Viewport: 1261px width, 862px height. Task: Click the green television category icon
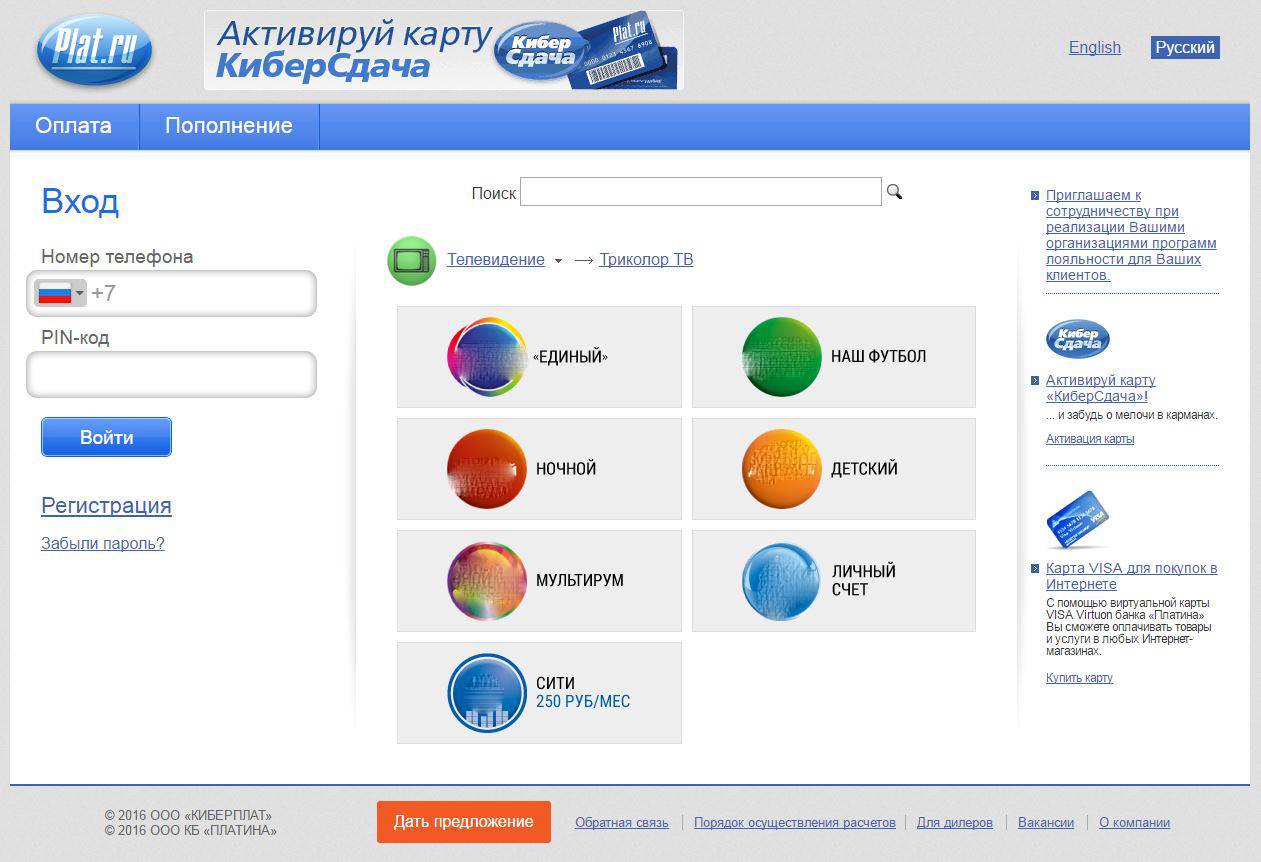click(411, 261)
